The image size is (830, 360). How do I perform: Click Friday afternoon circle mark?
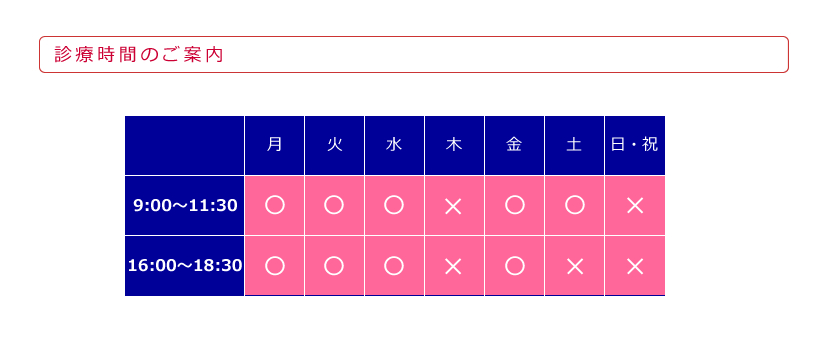(514, 265)
